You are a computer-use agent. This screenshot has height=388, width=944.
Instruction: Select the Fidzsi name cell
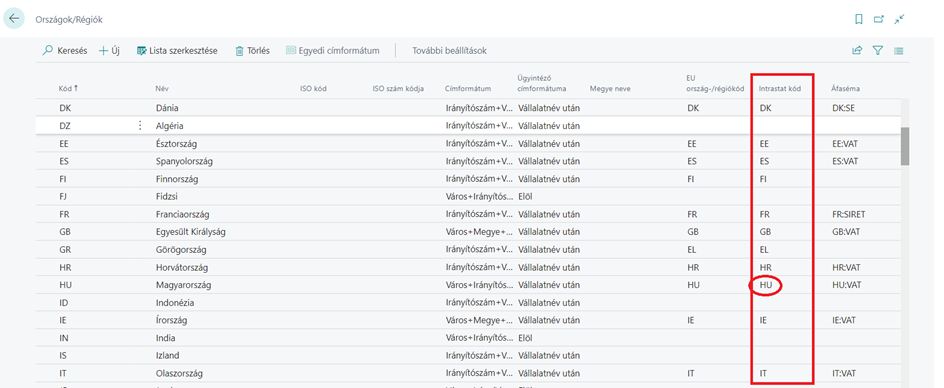tap(167, 196)
